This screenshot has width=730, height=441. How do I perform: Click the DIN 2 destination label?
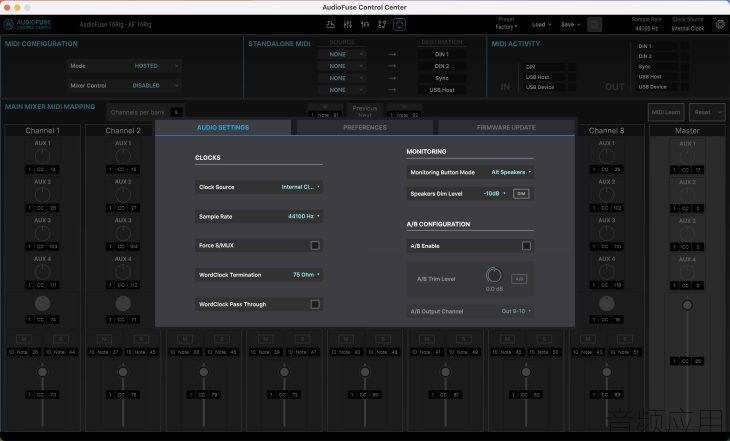[441, 66]
